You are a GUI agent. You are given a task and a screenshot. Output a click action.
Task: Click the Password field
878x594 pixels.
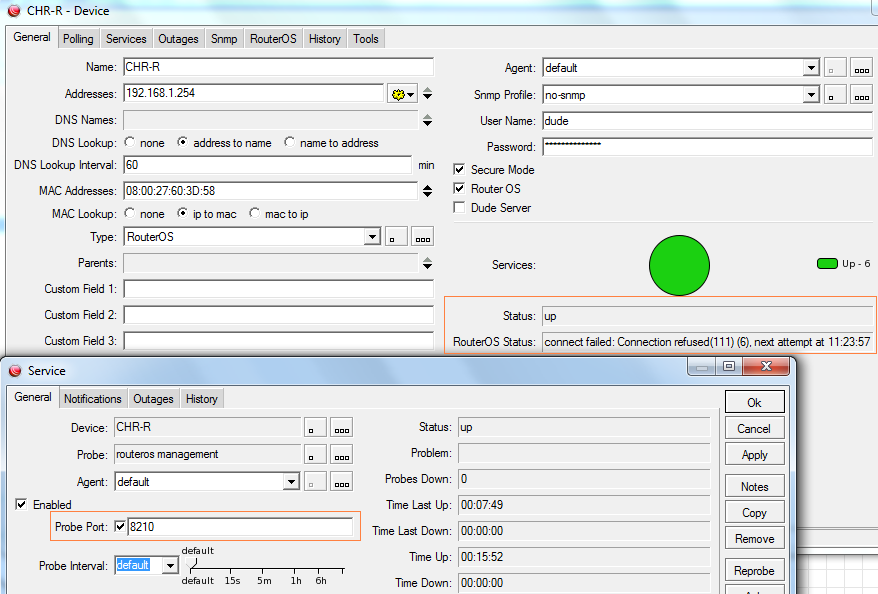coord(707,147)
